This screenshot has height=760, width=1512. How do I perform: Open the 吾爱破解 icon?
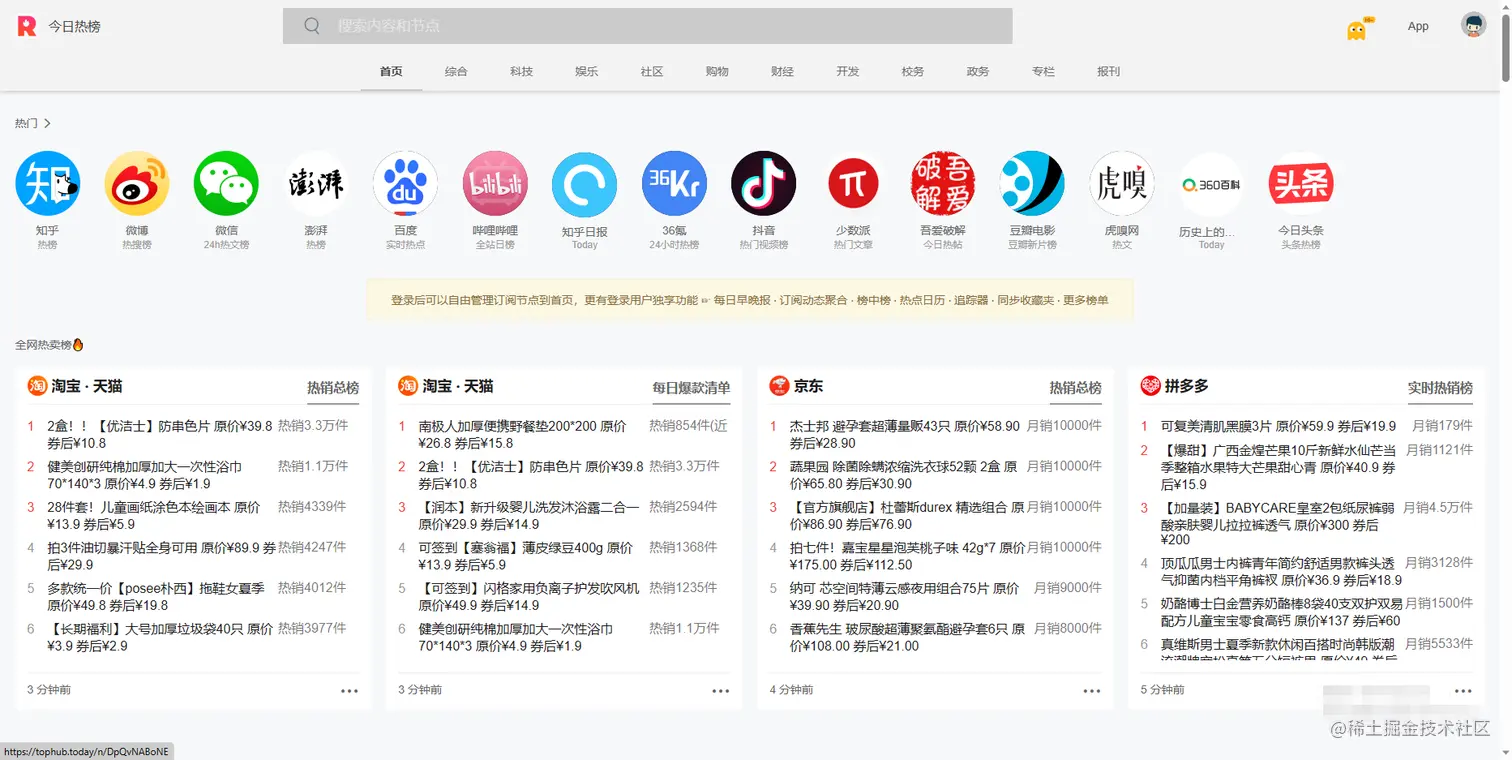943,184
